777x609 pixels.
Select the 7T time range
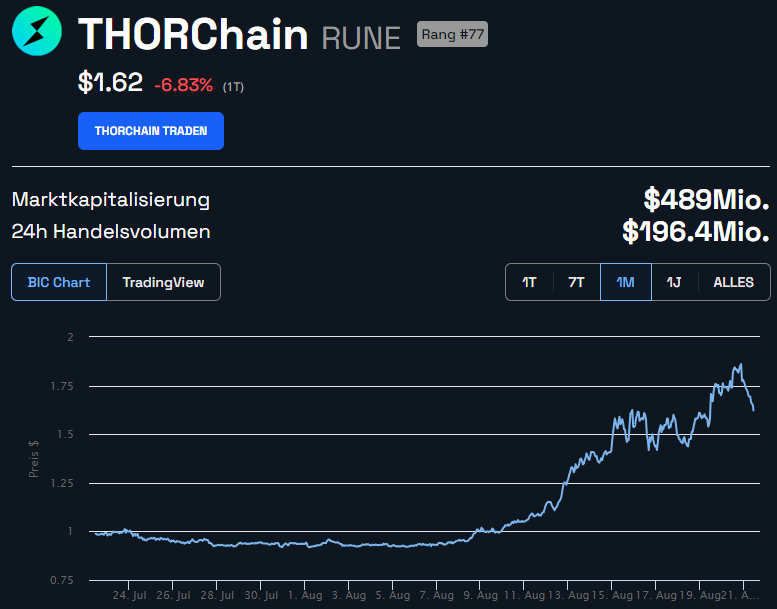click(x=576, y=282)
